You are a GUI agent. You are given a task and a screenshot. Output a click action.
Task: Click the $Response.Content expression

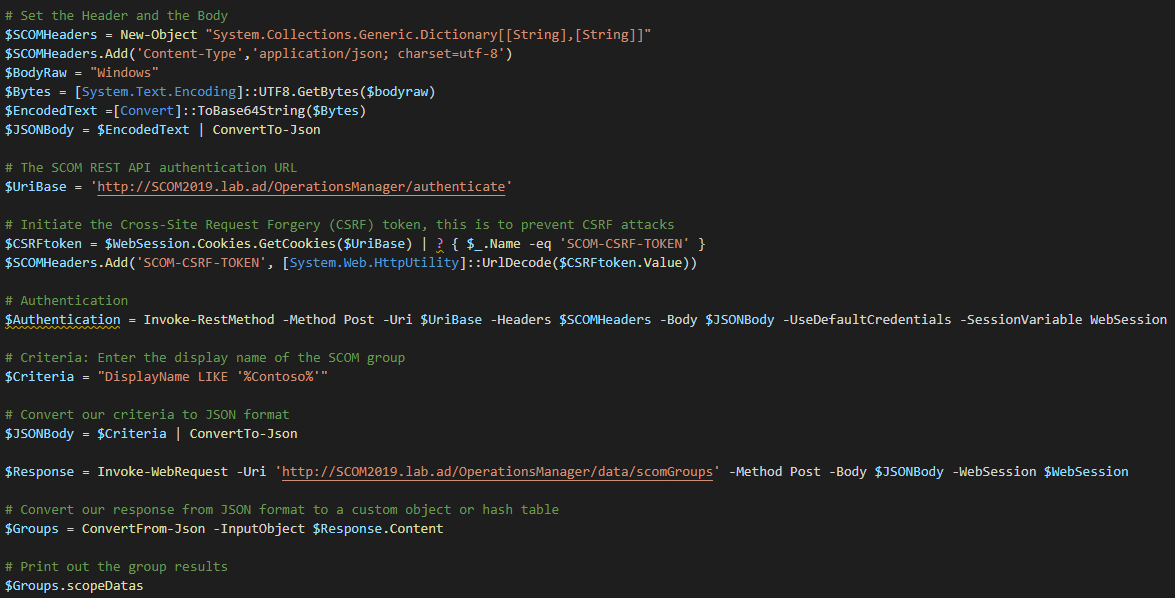click(x=378, y=529)
